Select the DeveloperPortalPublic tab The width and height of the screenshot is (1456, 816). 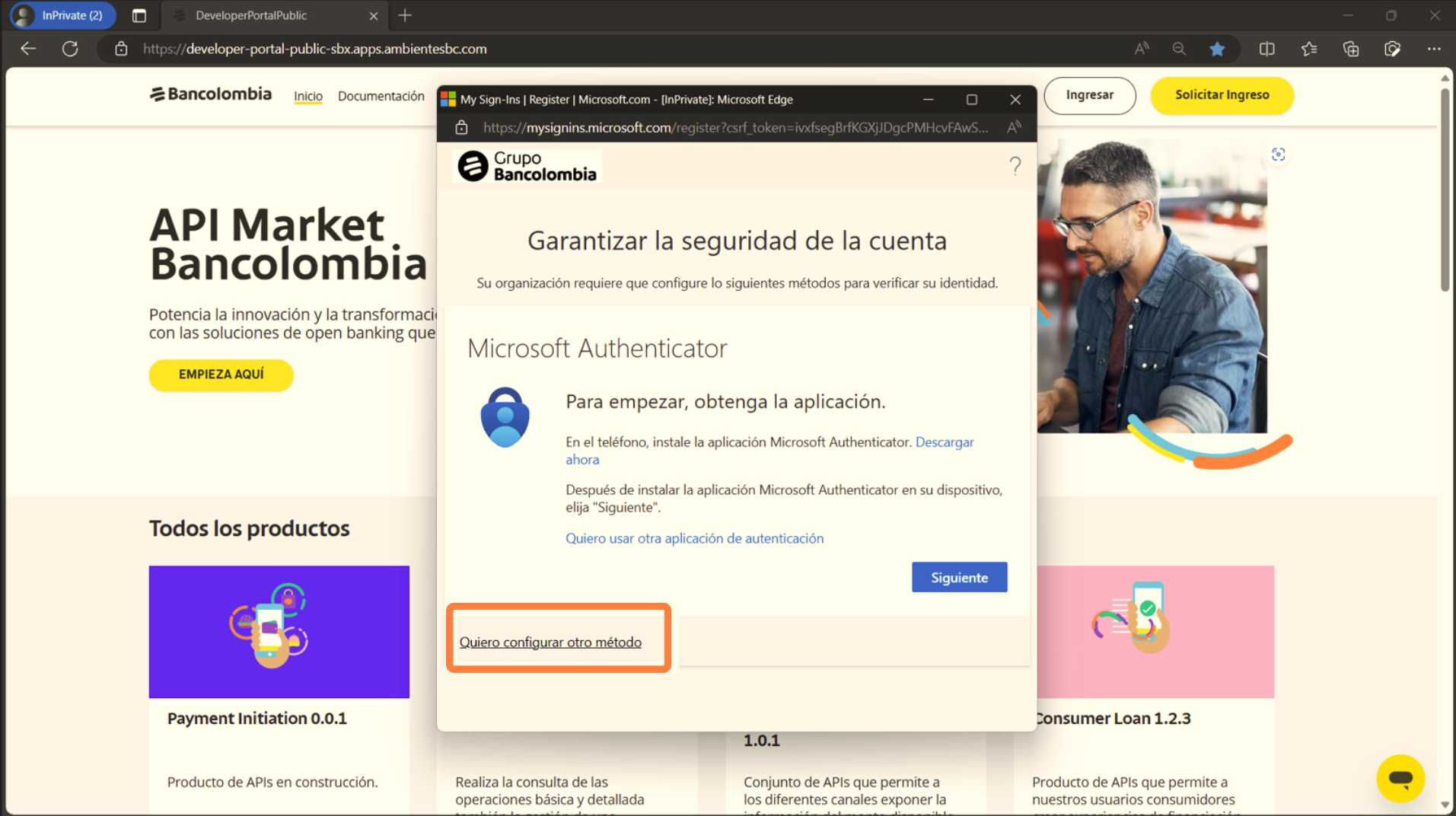274,15
